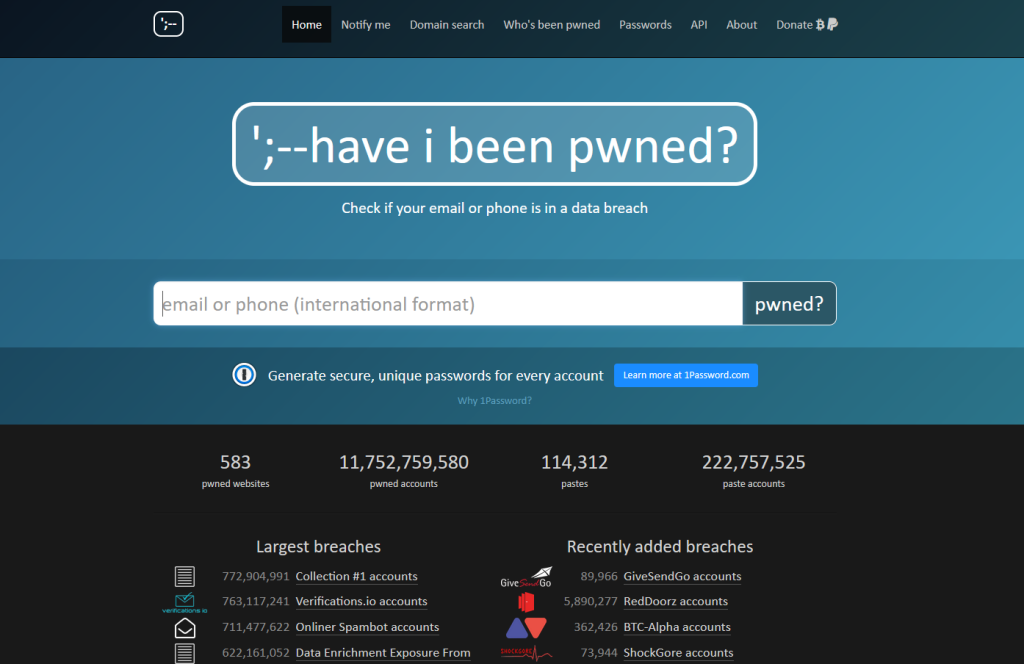
Task: Click the Onliner Spambot open envelope icon
Action: click(x=185, y=627)
